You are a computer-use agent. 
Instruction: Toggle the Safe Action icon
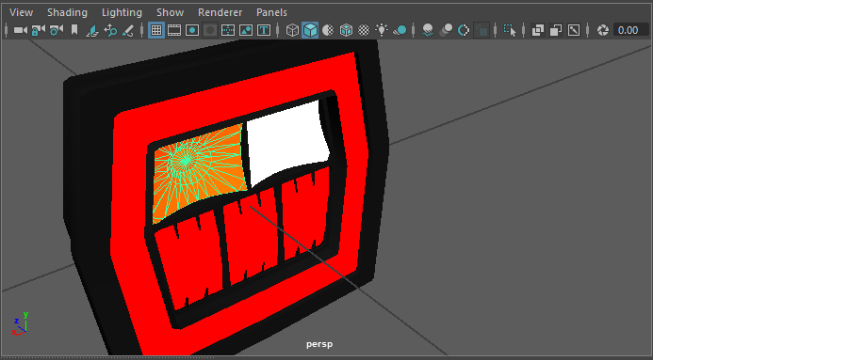[246, 30]
